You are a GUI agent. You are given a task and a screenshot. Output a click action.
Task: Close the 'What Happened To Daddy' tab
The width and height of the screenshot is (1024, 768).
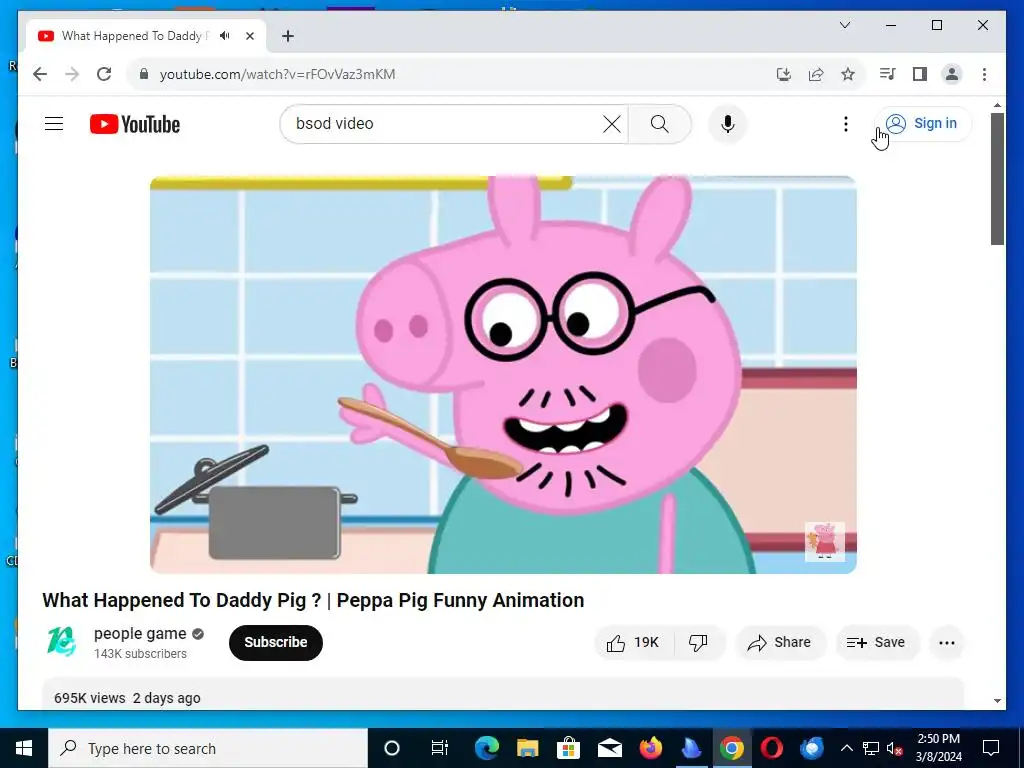click(x=249, y=36)
